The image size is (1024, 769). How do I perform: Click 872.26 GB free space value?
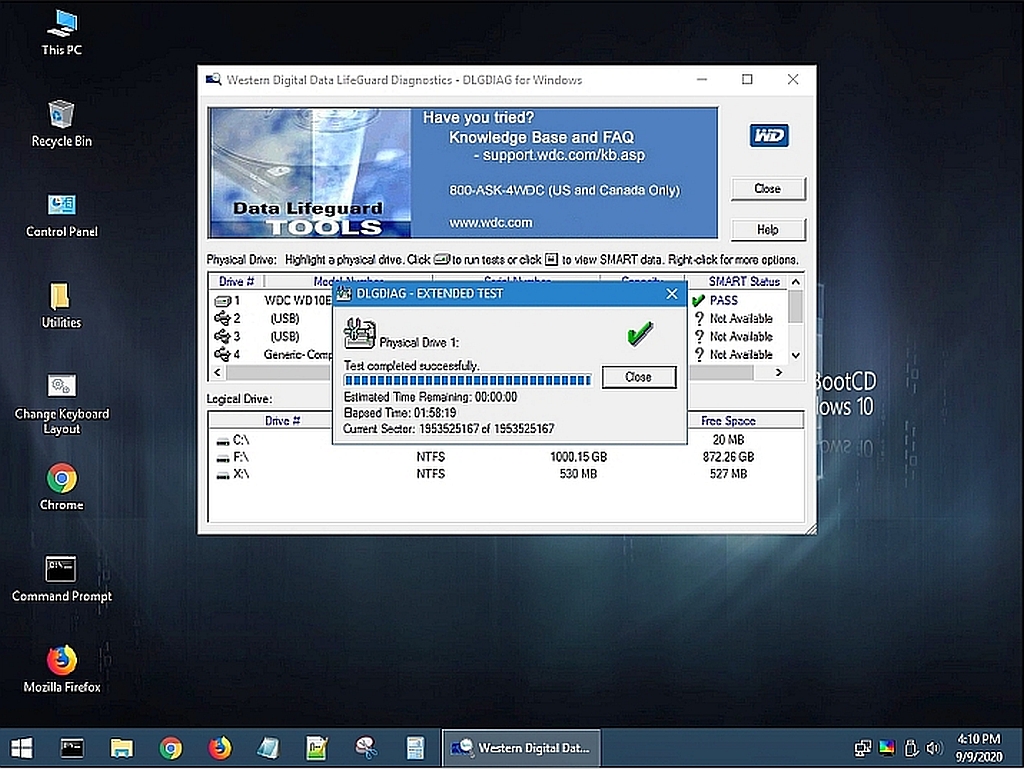(x=728, y=457)
